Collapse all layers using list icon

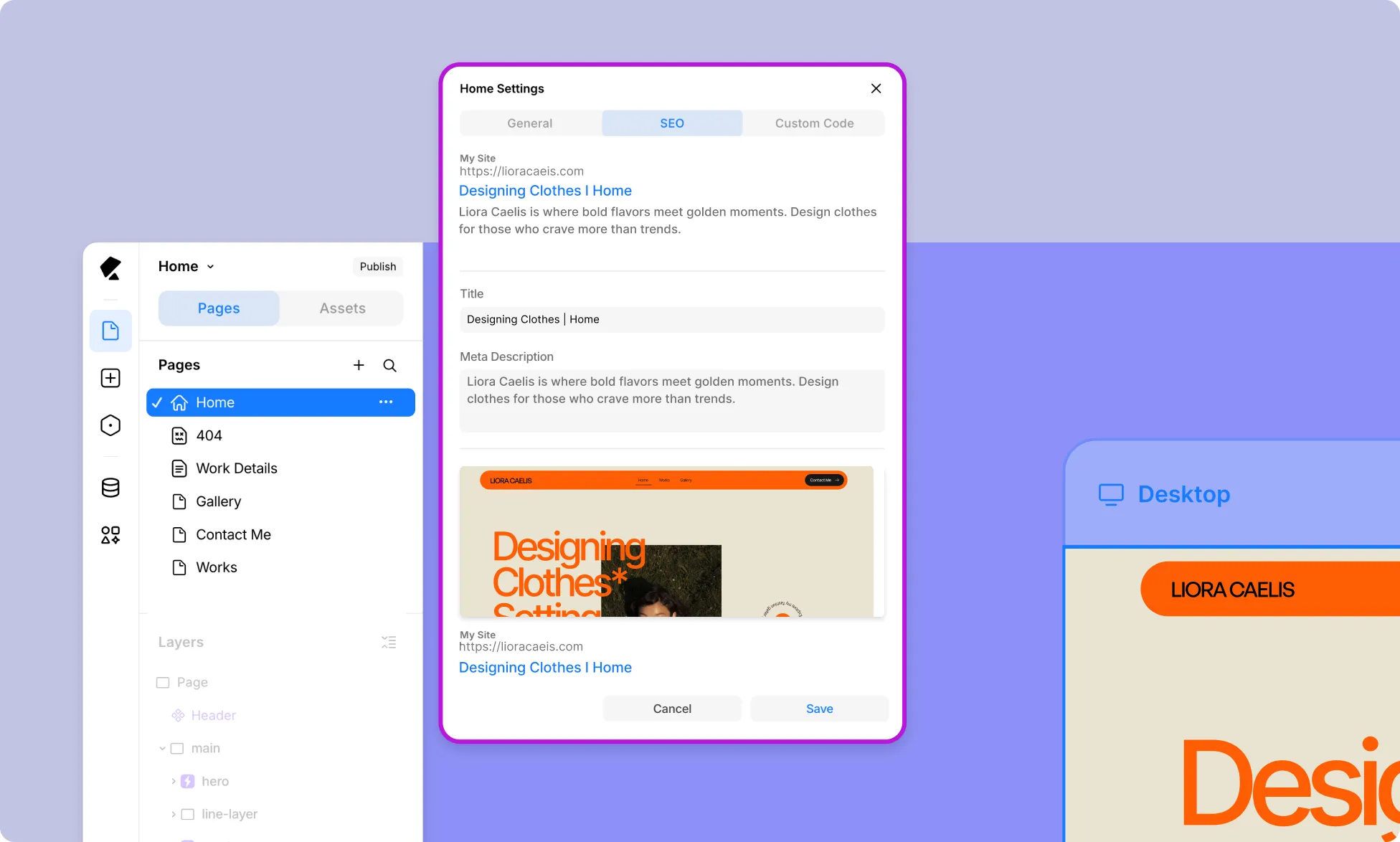(389, 642)
